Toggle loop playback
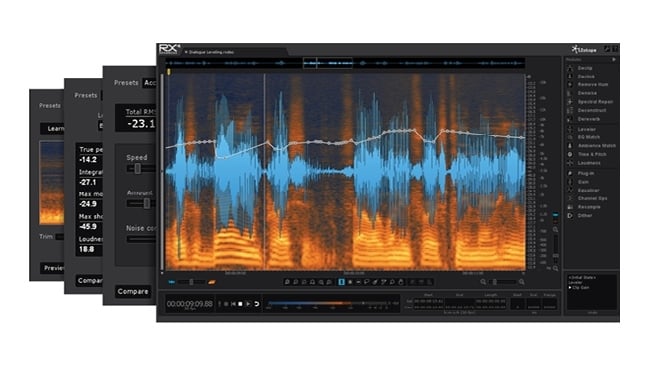The width and height of the screenshot is (650, 366). pos(257,304)
